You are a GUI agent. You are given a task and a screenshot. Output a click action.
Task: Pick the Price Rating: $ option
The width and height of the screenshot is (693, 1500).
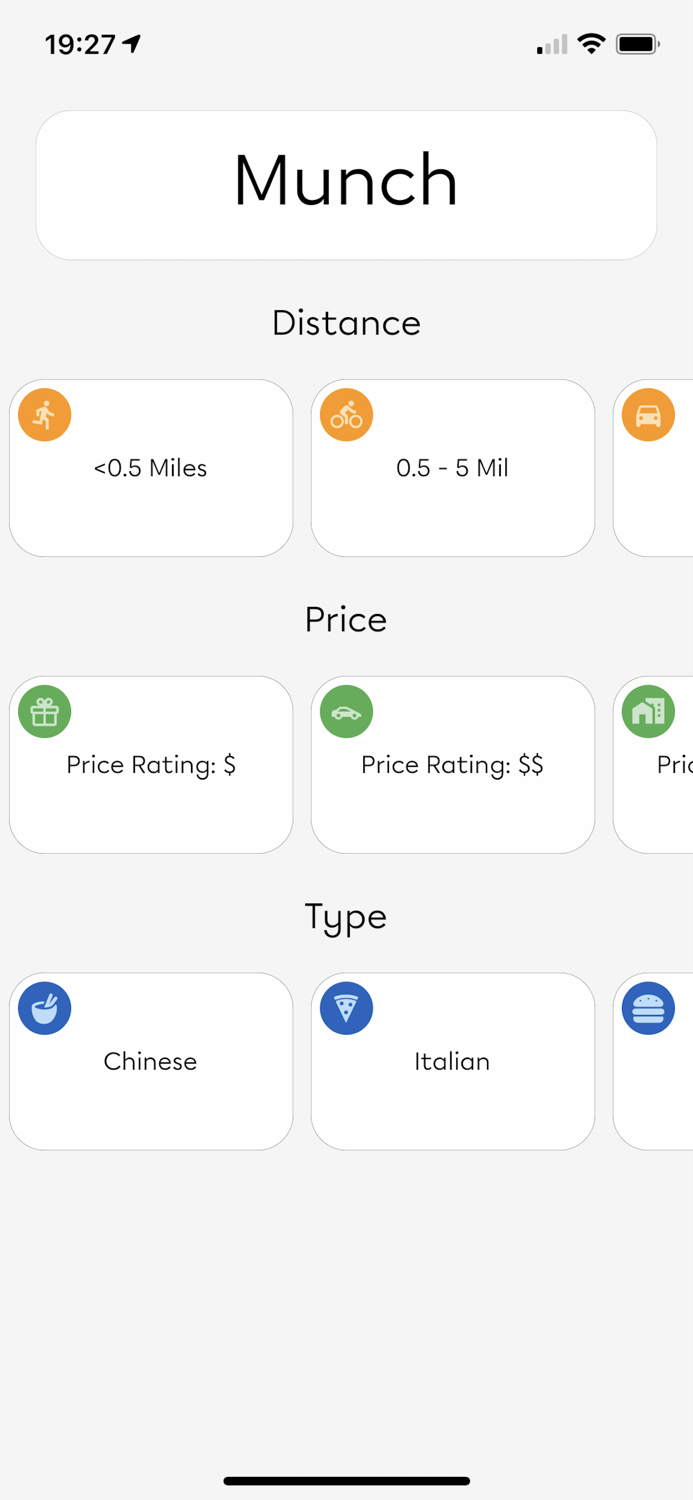[x=150, y=765]
